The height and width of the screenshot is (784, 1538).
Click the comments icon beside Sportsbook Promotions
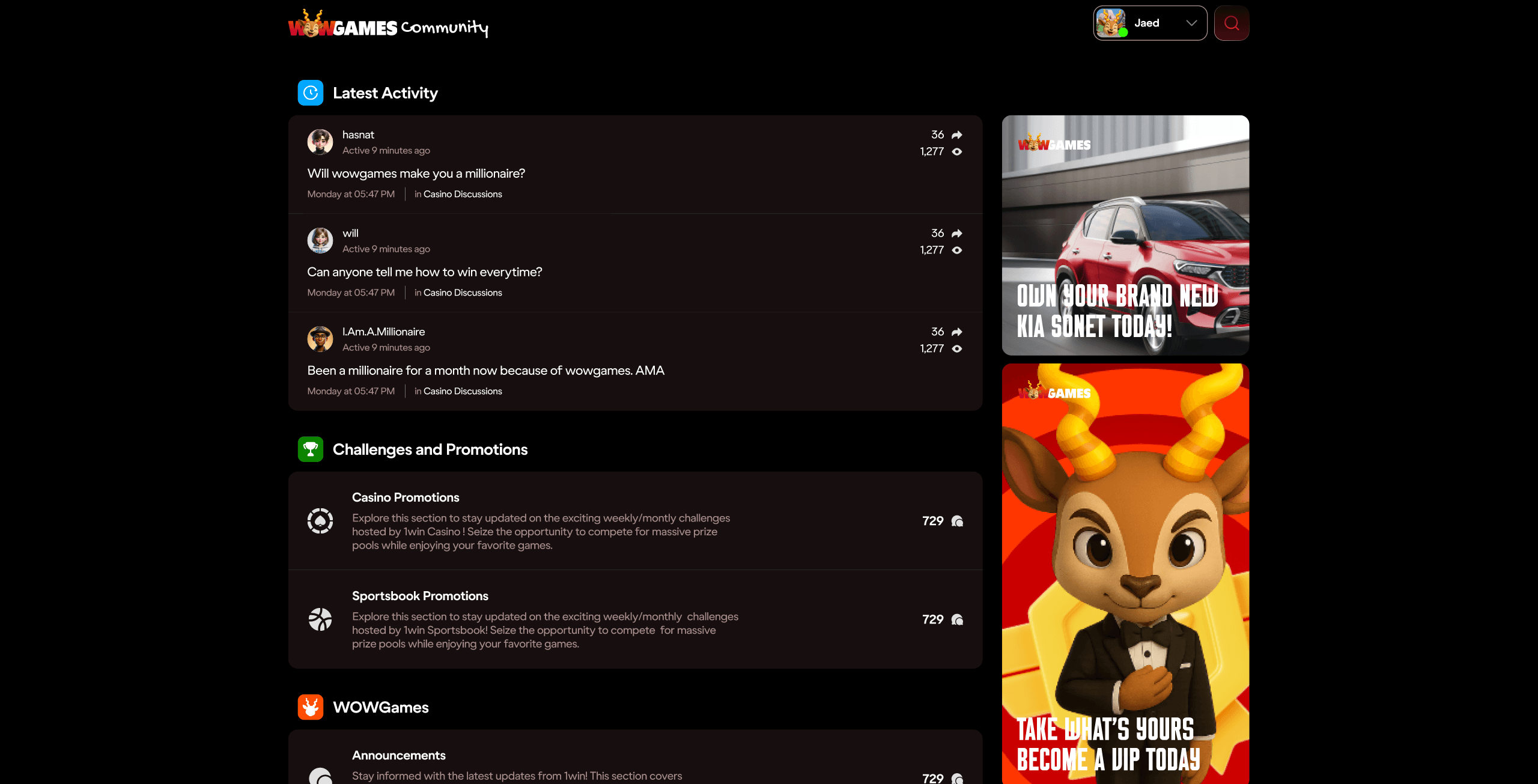tap(958, 619)
